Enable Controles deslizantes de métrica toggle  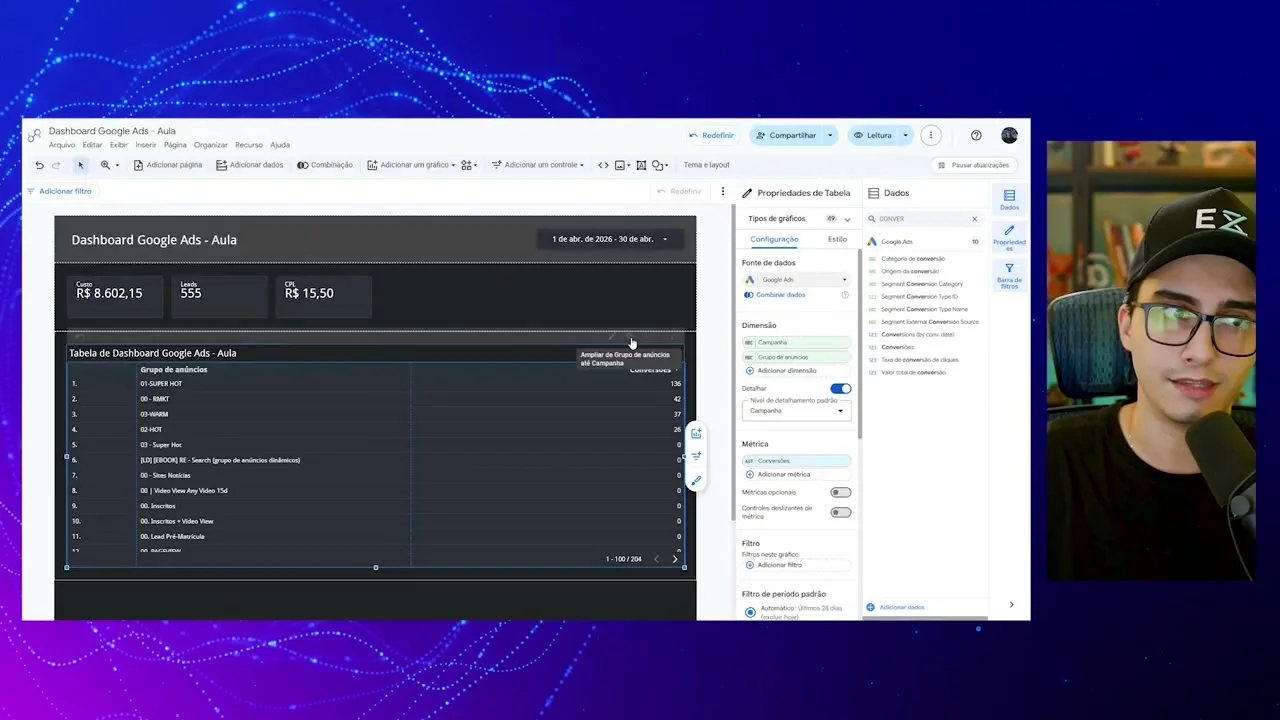[841, 512]
